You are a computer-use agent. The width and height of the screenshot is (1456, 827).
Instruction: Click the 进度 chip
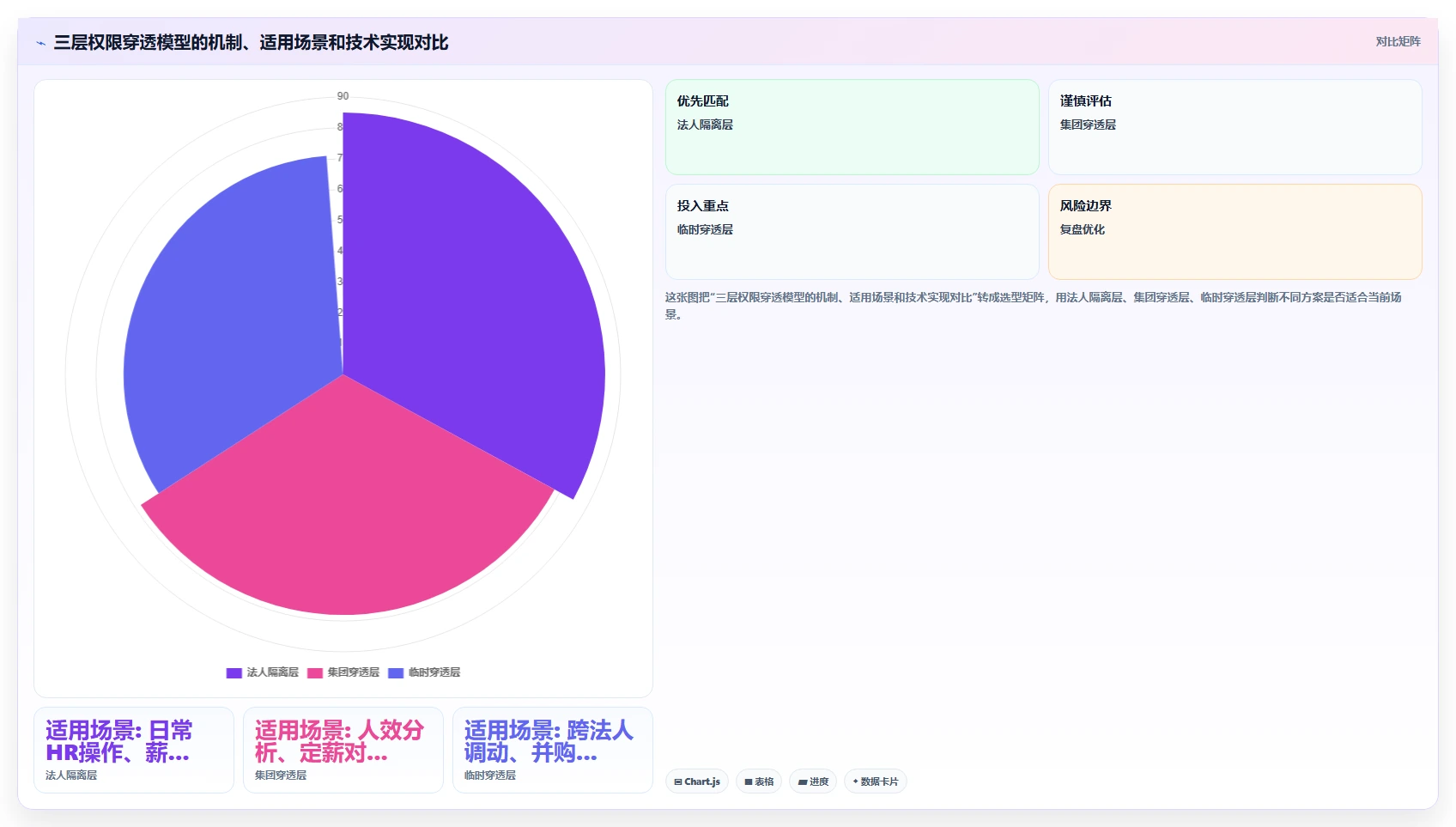point(813,781)
